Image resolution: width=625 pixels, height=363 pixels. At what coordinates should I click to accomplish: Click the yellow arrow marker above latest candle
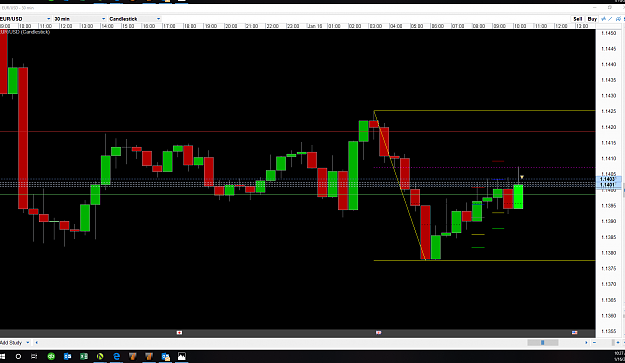click(522, 177)
